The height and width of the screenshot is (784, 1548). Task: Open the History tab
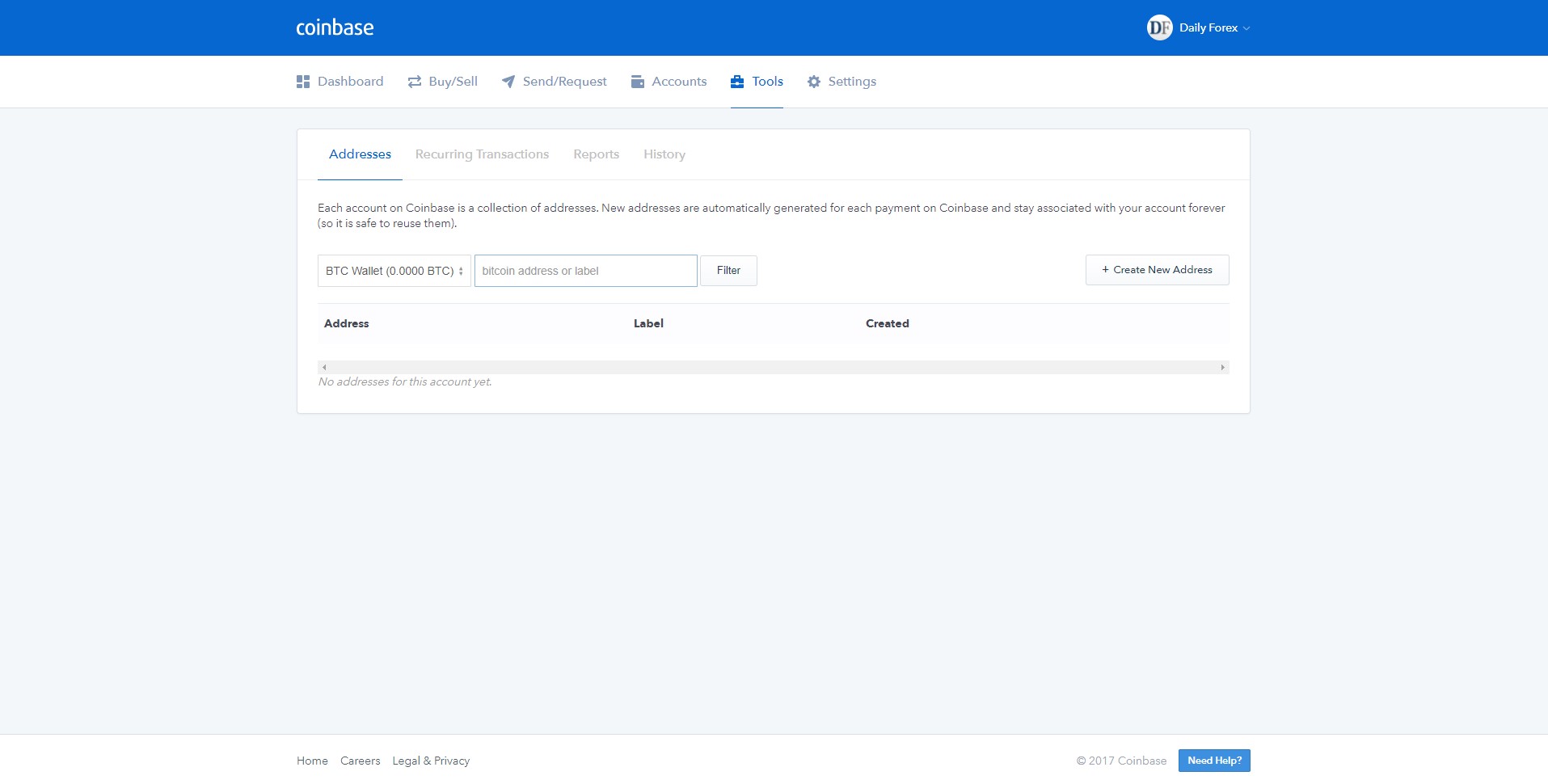(664, 154)
